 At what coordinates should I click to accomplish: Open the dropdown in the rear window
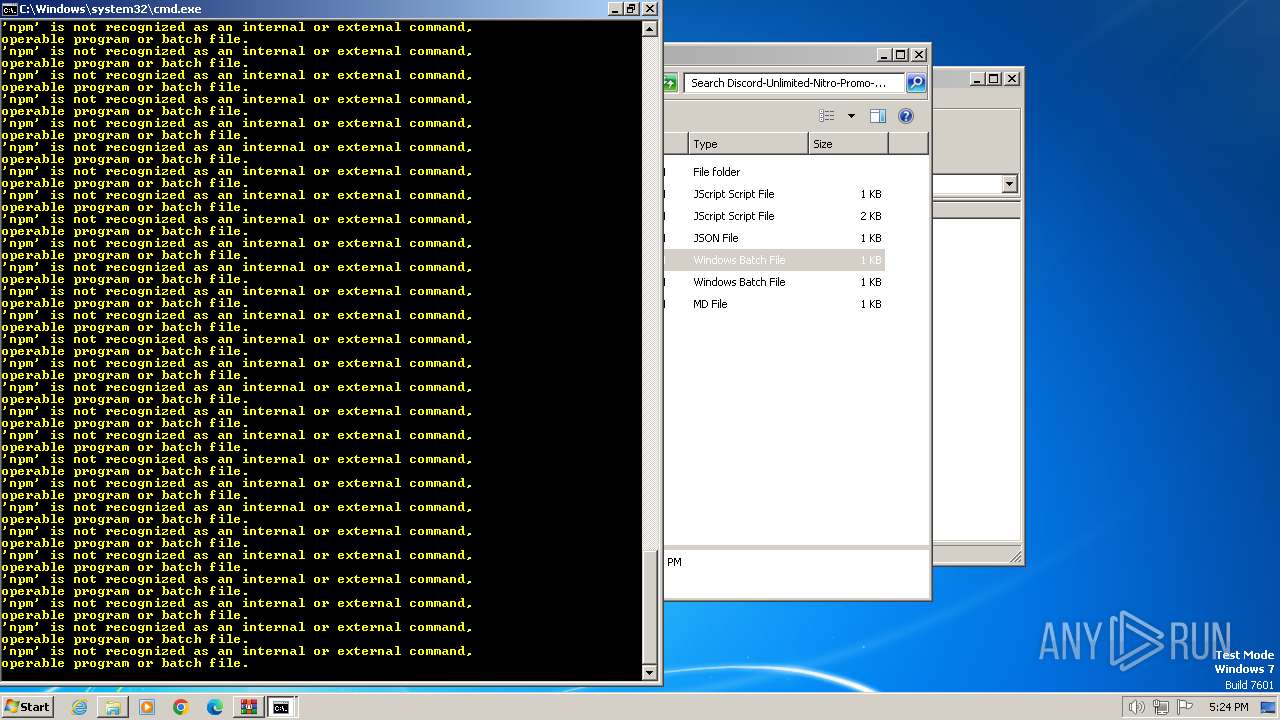pyautogui.click(x=1009, y=184)
